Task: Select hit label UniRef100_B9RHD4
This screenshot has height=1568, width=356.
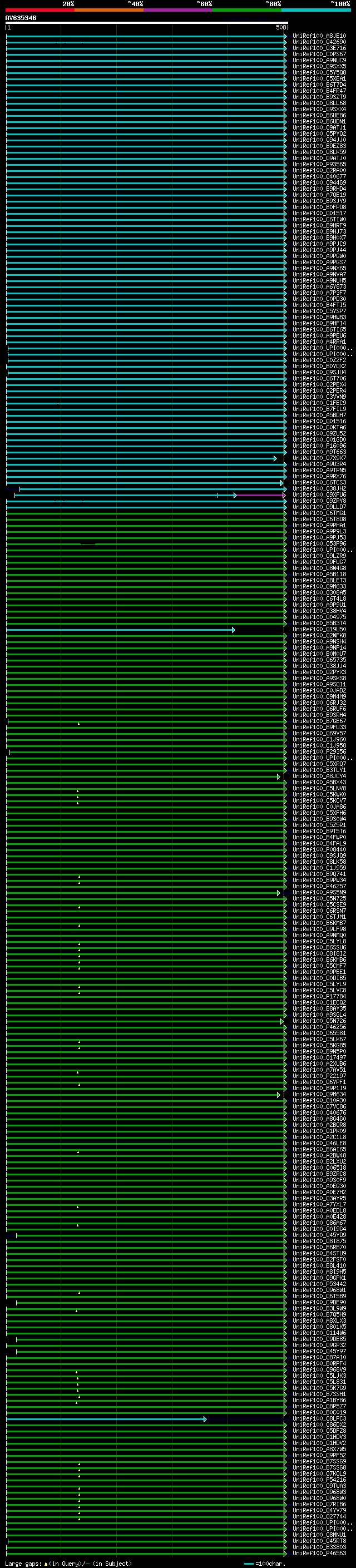Action: click(x=319, y=189)
